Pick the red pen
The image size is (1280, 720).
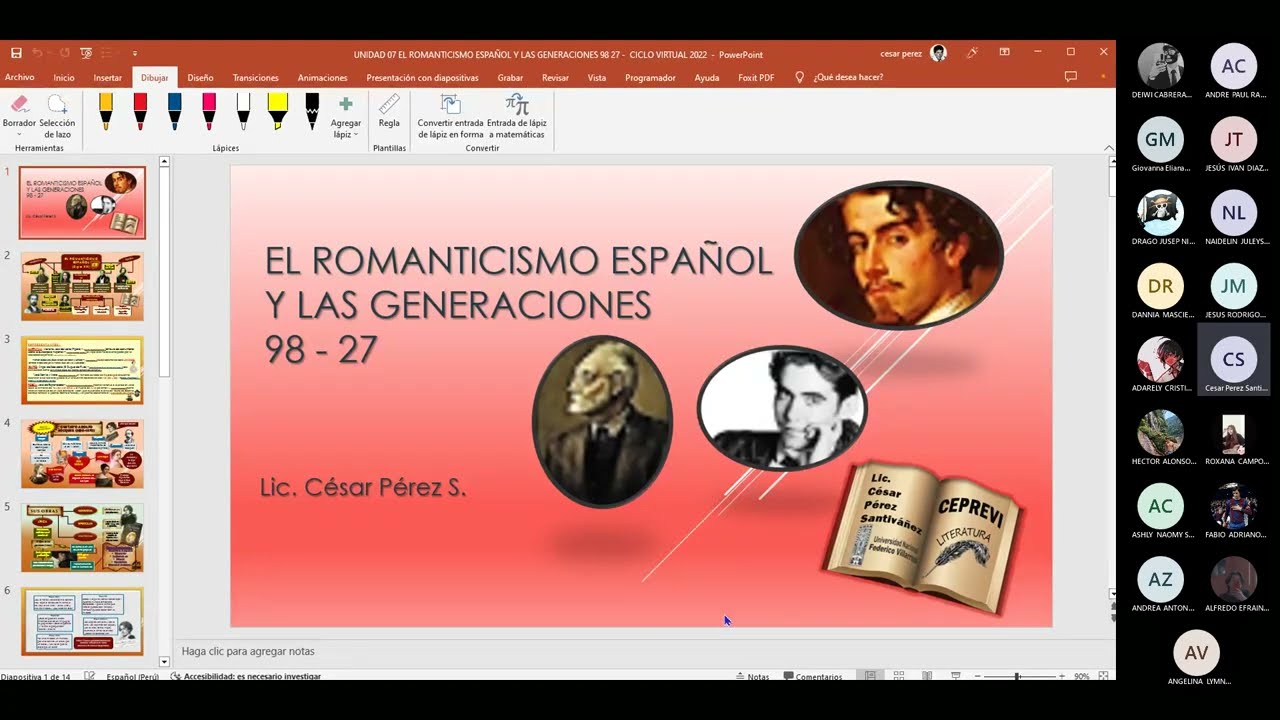(140, 111)
